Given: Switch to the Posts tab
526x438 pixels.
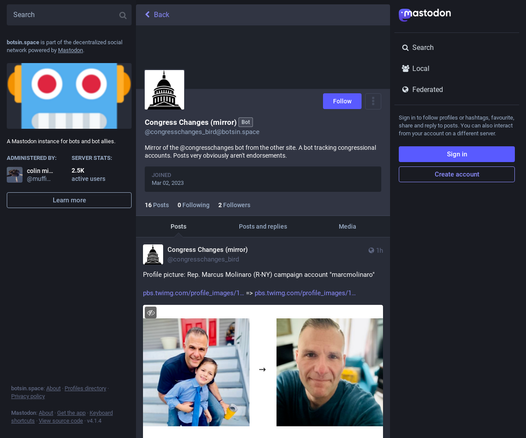Looking at the screenshot, I should (x=178, y=226).
